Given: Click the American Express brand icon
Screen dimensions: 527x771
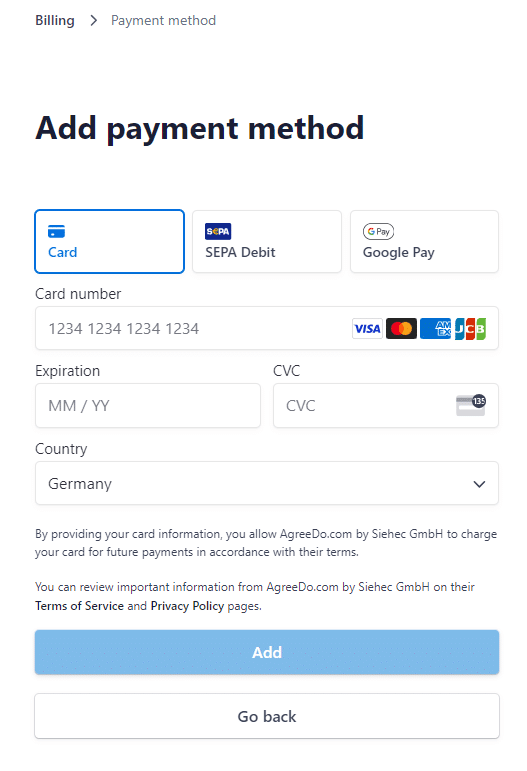Looking at the screenshot, I should coord(436,328).
